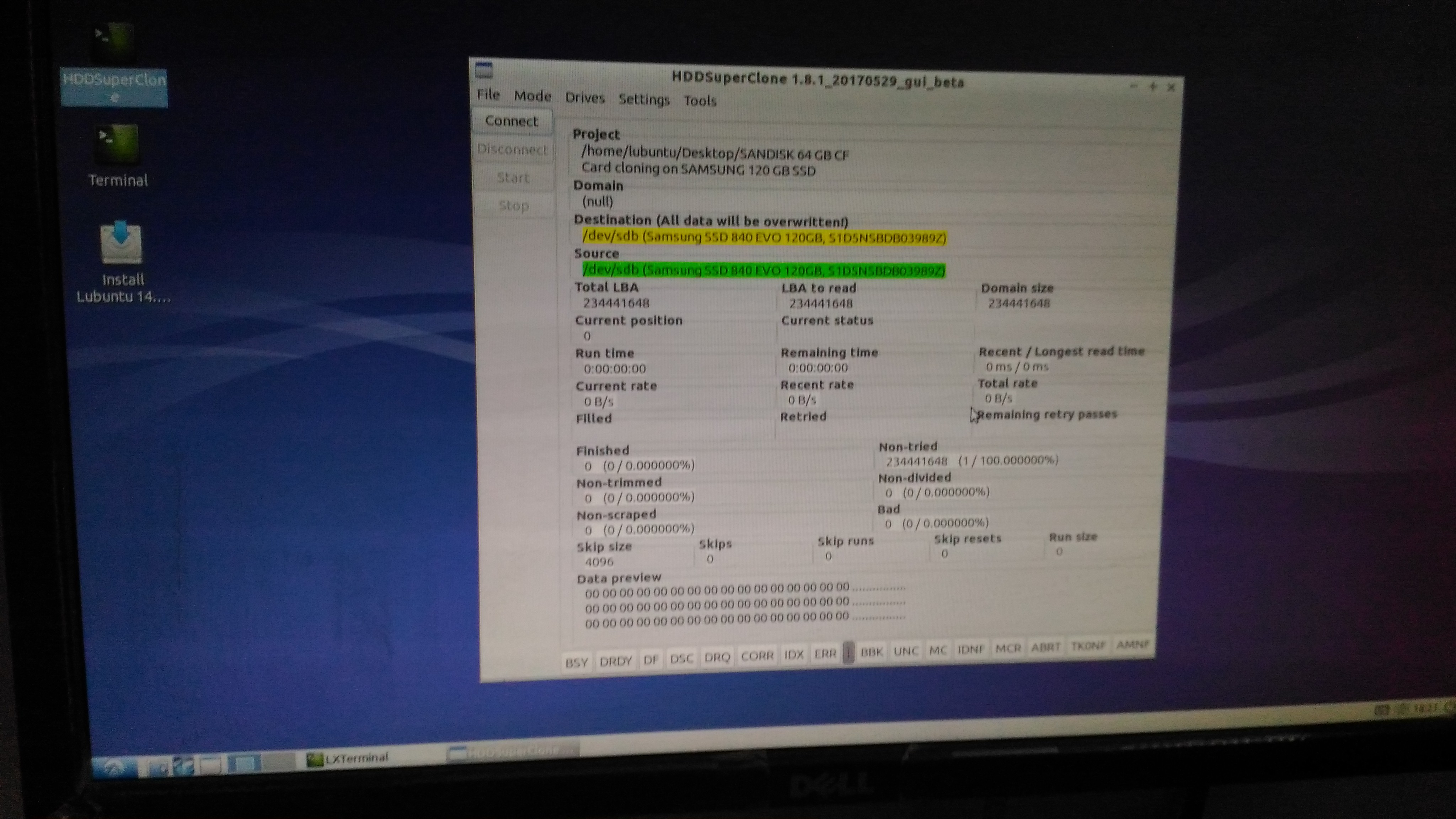1456x819 pixels.
Task: Click the BBK error flag
Action: coord(872,652)
